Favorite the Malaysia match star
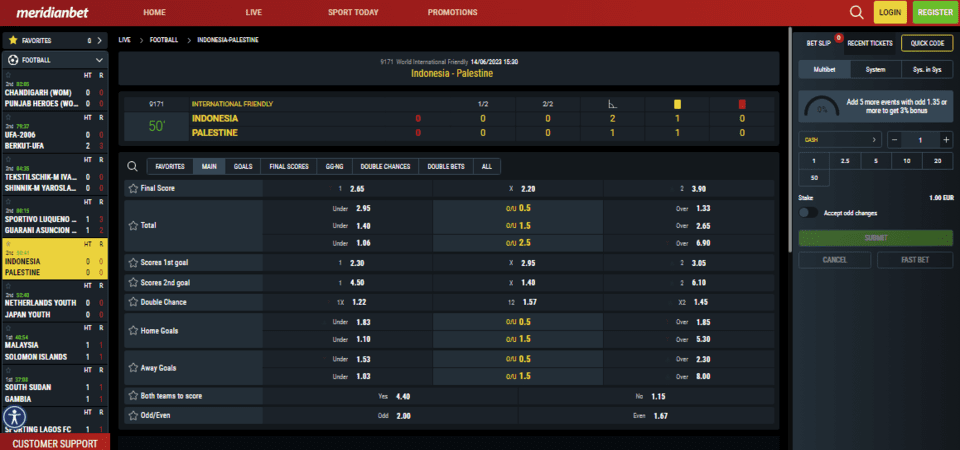 [9, 328]
